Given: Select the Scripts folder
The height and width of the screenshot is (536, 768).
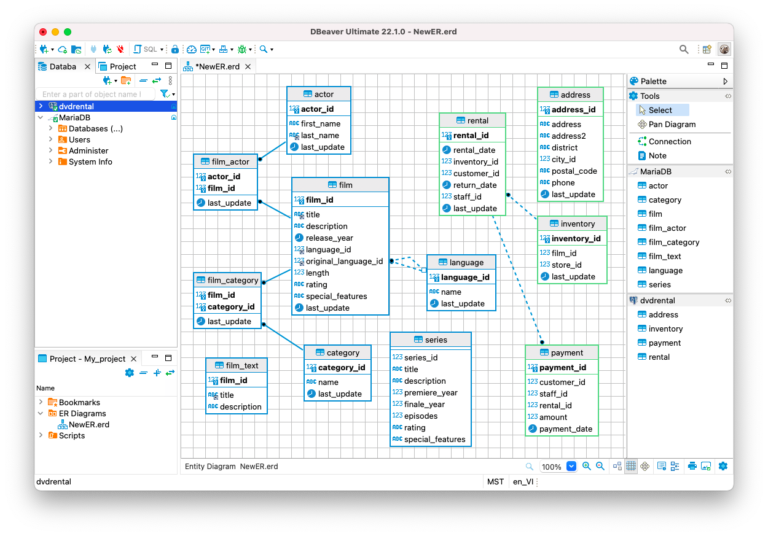Looking at the screenshot, I should coord(67,436).
